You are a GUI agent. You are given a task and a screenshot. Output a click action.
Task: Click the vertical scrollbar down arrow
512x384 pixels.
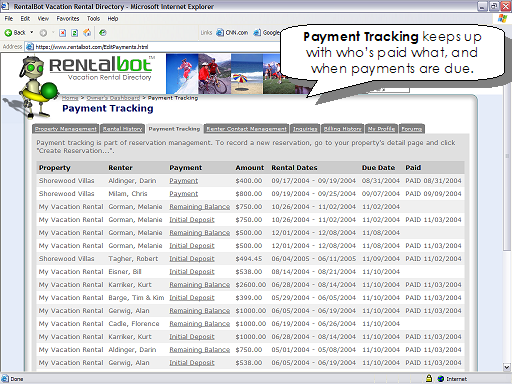507,367
